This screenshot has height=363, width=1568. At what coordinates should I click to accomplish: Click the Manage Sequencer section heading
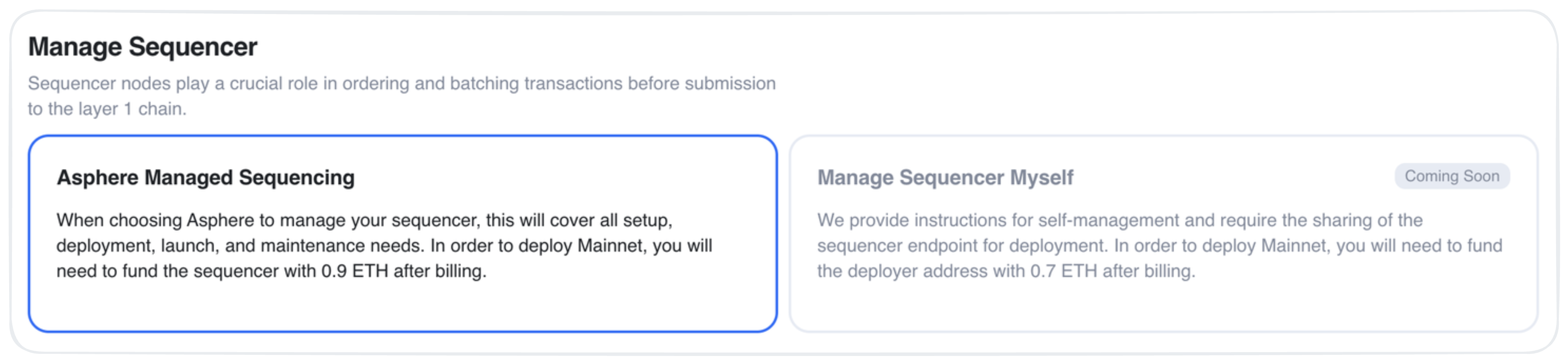pos(142,47)
